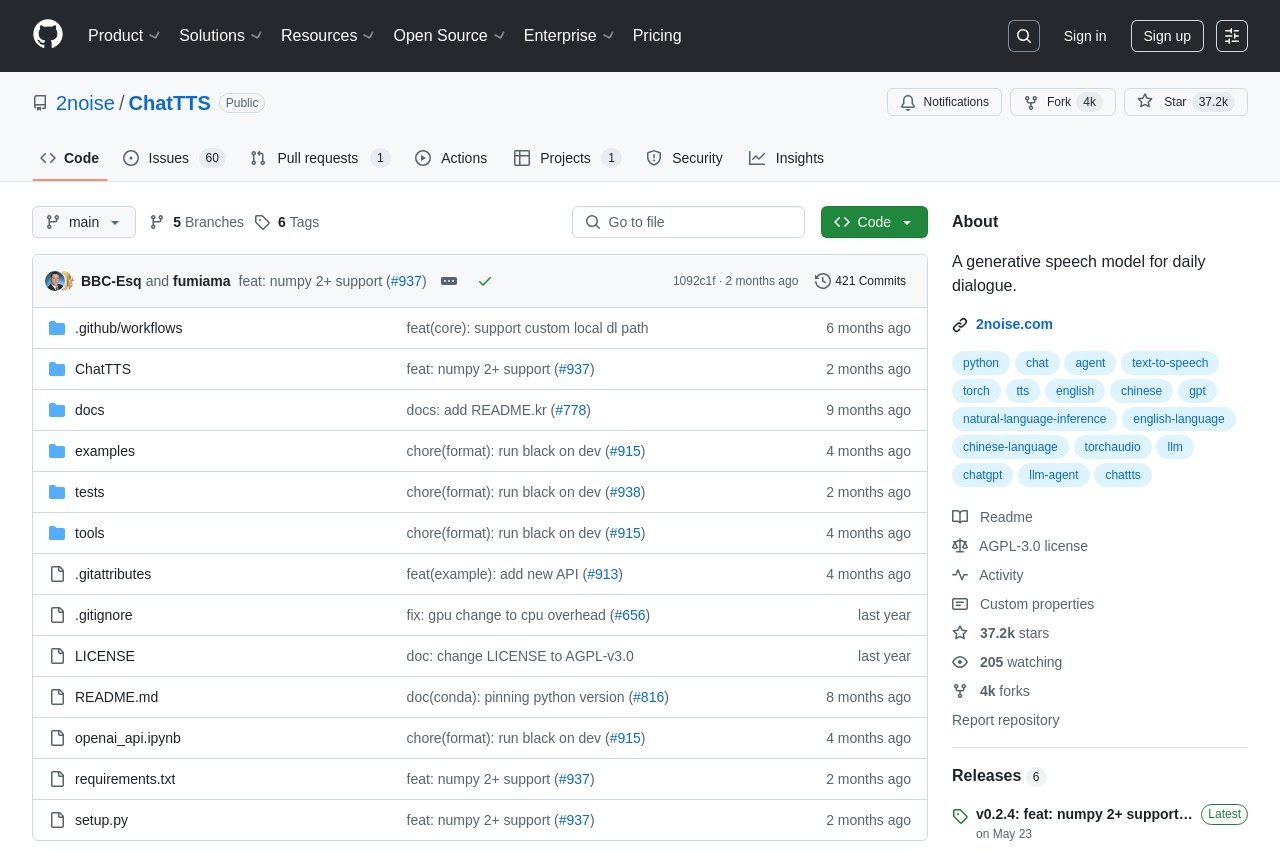
Task: Open the main branch selector dropdown
Action: point(84,222)
